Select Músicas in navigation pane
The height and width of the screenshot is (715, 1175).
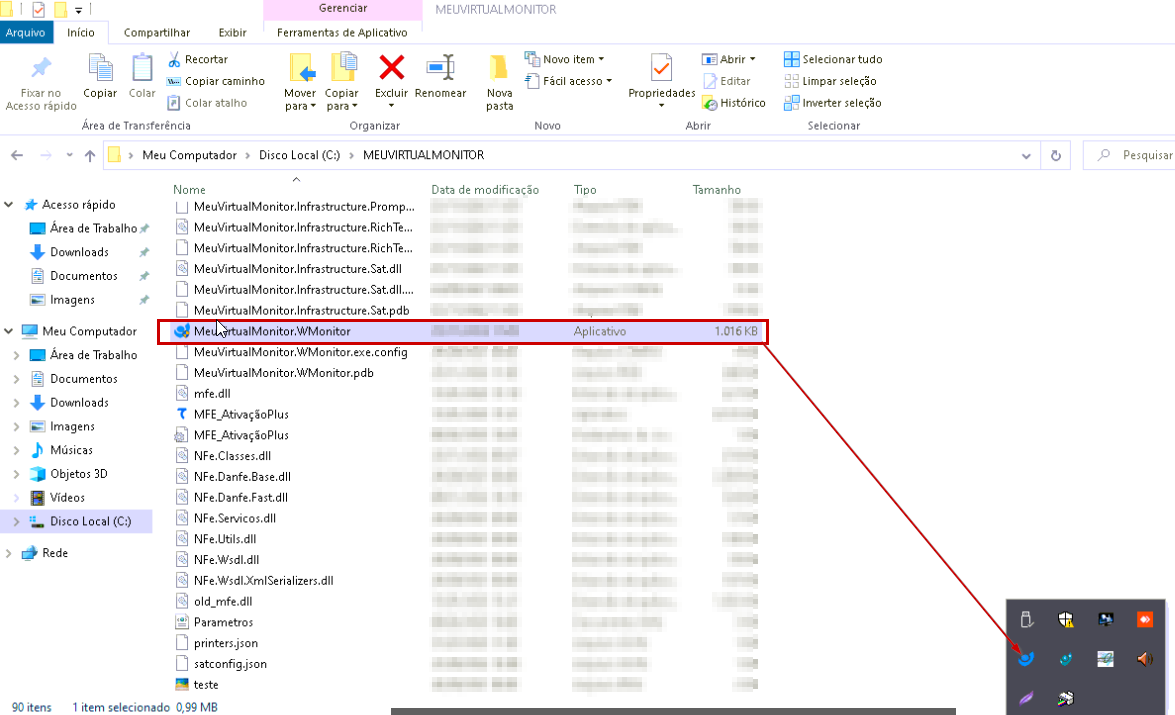tap(71, 450)
